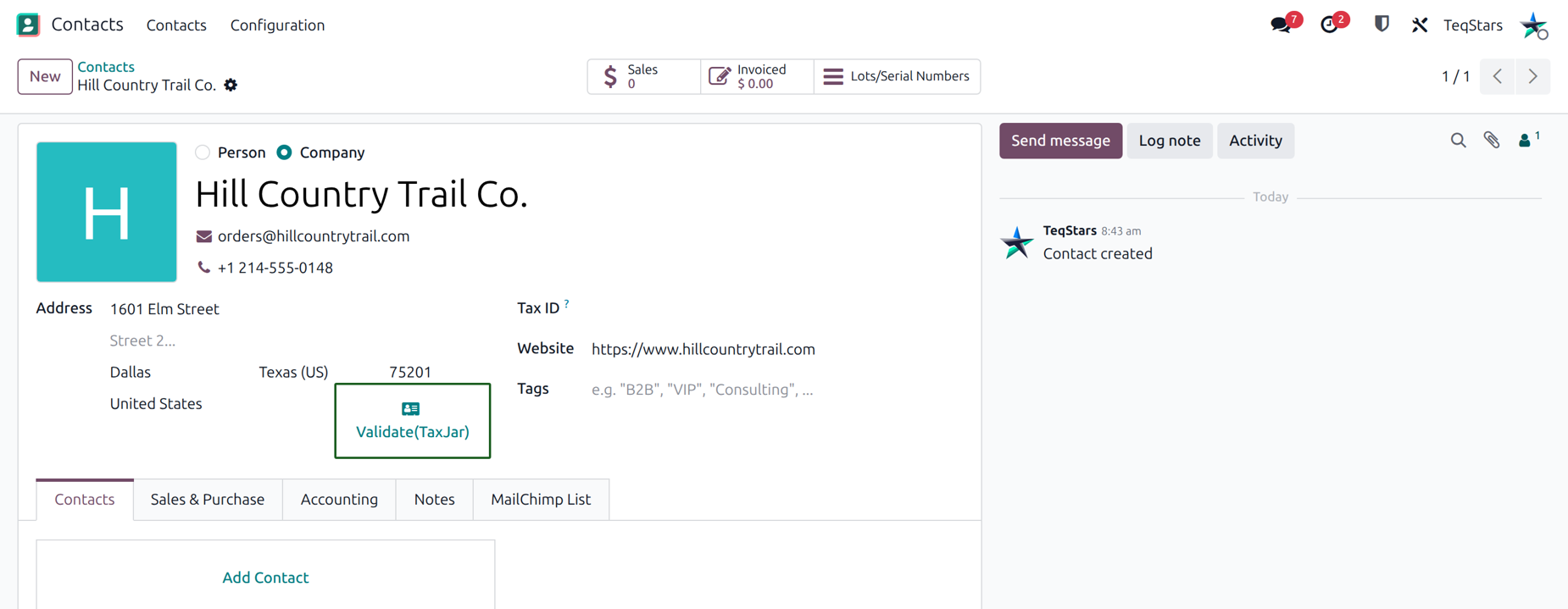Click the New button
This screenshot has width=1568, height=609.
[x=45, y=76]
